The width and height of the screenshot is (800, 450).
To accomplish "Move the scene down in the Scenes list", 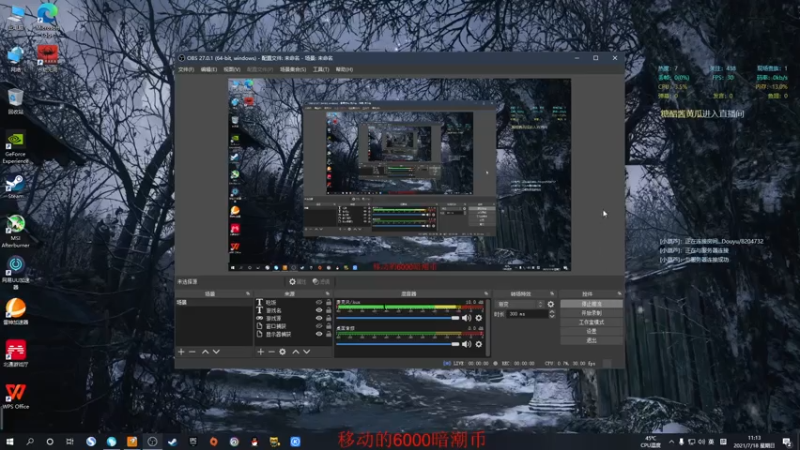I will click(216, 352).
